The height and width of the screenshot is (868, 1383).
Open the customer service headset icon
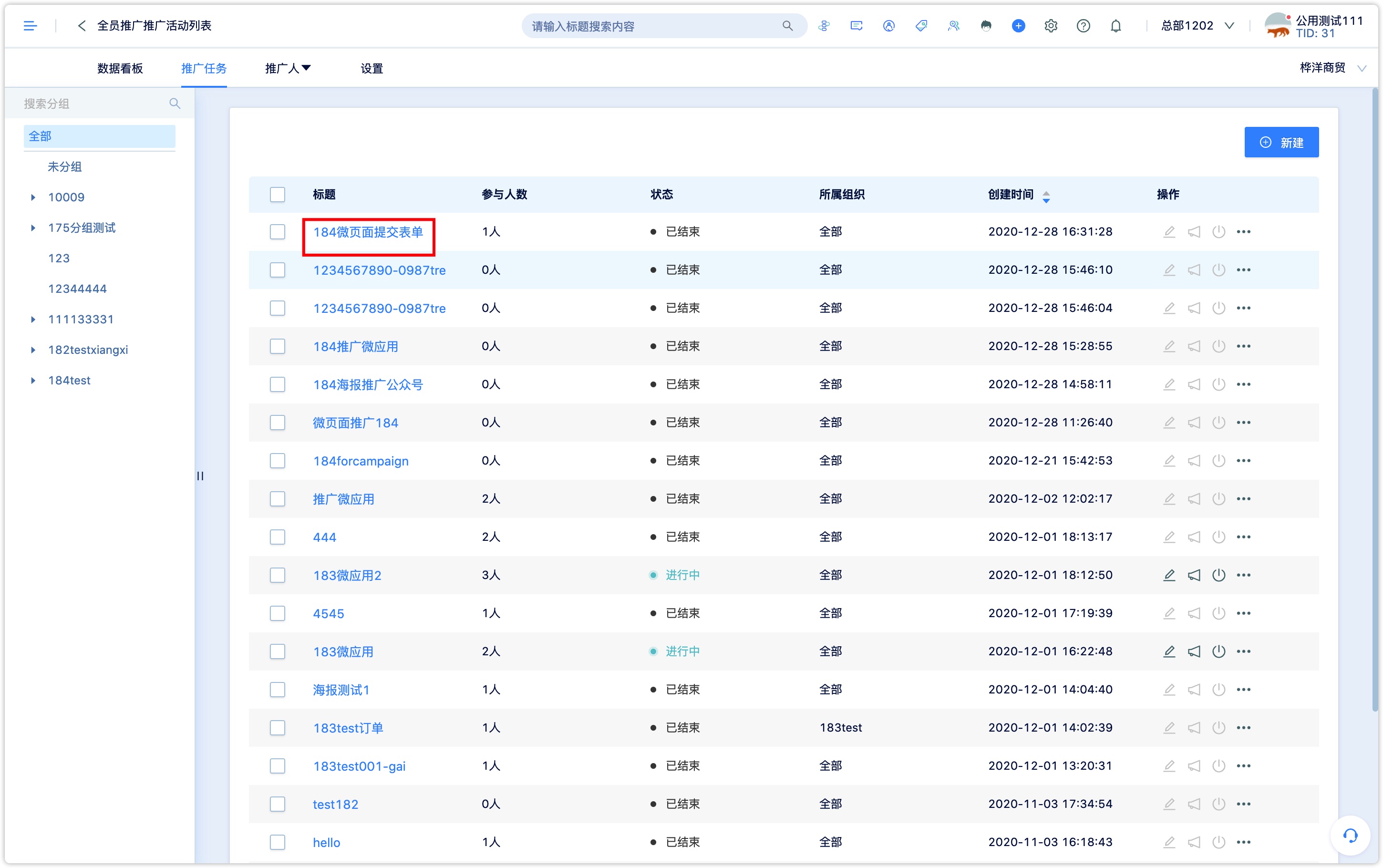[x=1350, y=836]
